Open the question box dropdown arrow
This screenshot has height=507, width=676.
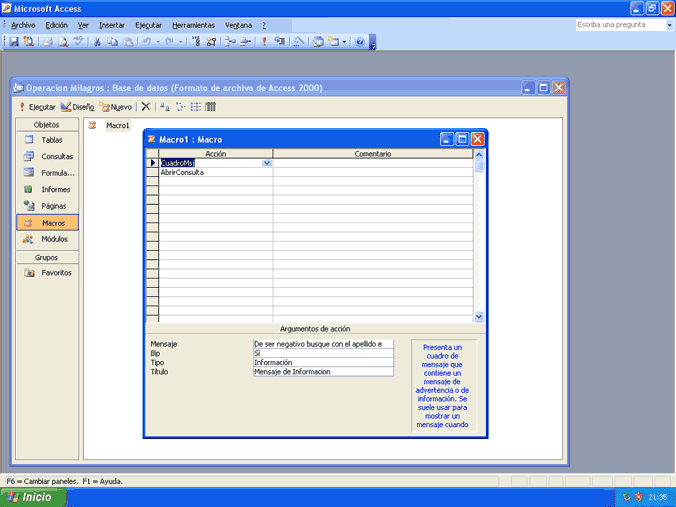[x=669, y=25]
